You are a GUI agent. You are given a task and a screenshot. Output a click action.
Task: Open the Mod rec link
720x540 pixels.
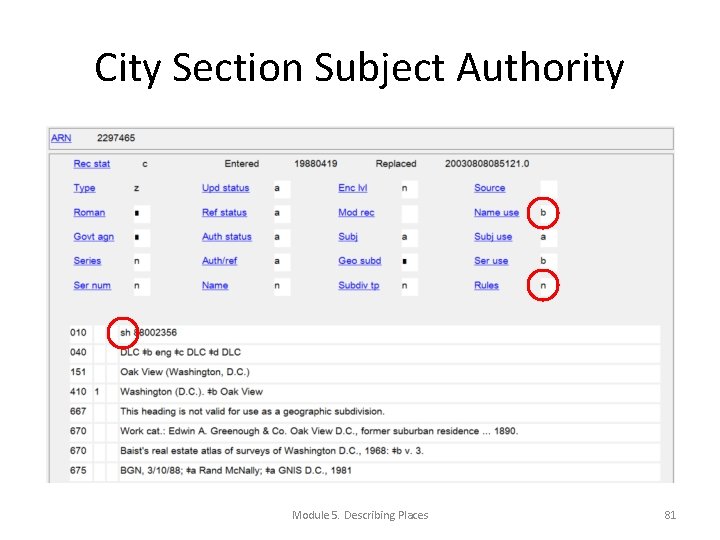(x=356, y=213)
